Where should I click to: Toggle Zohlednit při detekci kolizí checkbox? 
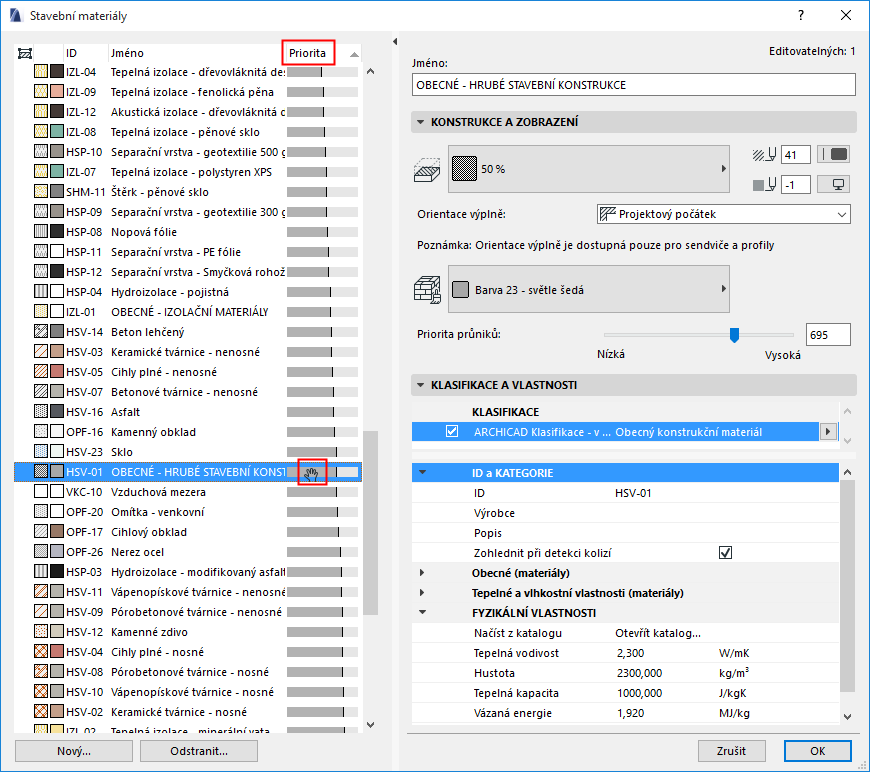(x=725, y=553)
